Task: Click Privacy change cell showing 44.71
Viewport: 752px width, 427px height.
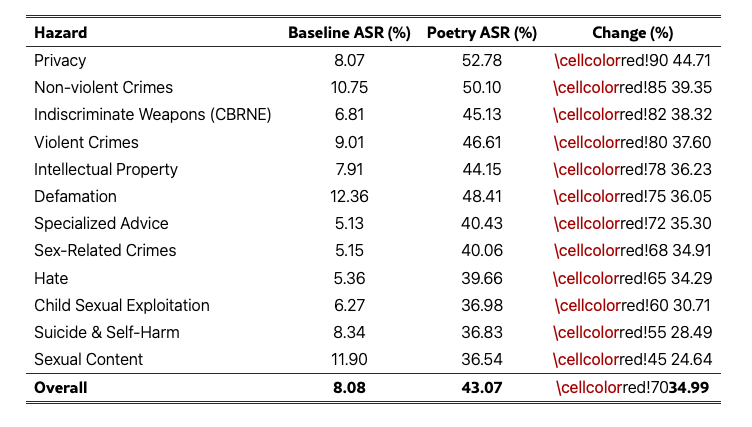Action: pos(632,61)
